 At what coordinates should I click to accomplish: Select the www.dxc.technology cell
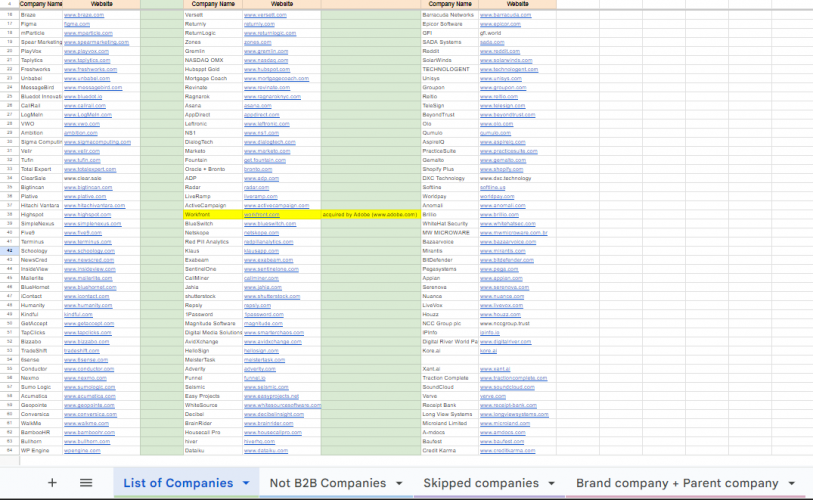pos(517,178)
